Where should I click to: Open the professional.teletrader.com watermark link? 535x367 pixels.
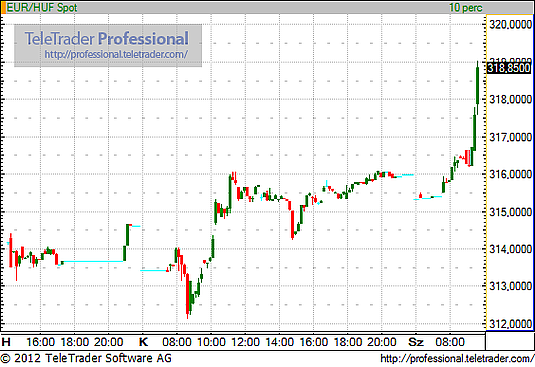pyautogui.click(x=116, y=54)
